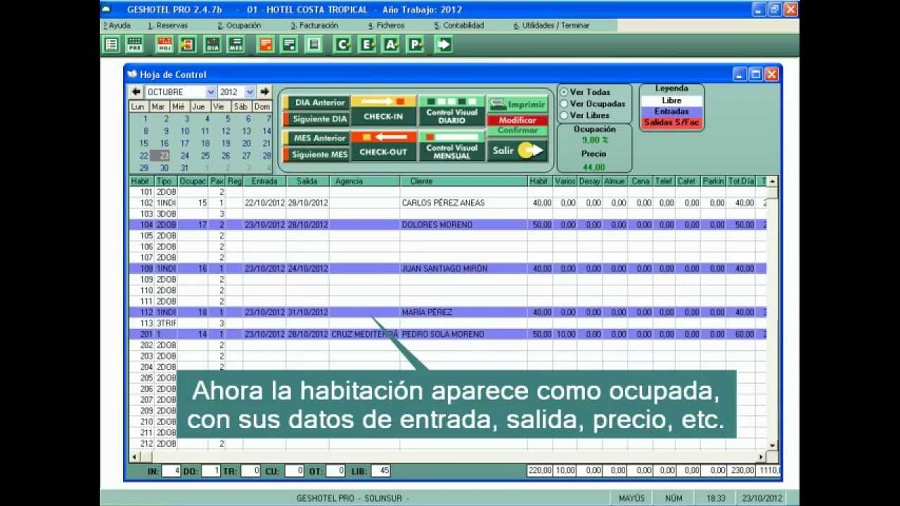The width and height of the screenshot is (900, 506).
Task: Click the white arrow exit toolbar icon
Action: 443,44
